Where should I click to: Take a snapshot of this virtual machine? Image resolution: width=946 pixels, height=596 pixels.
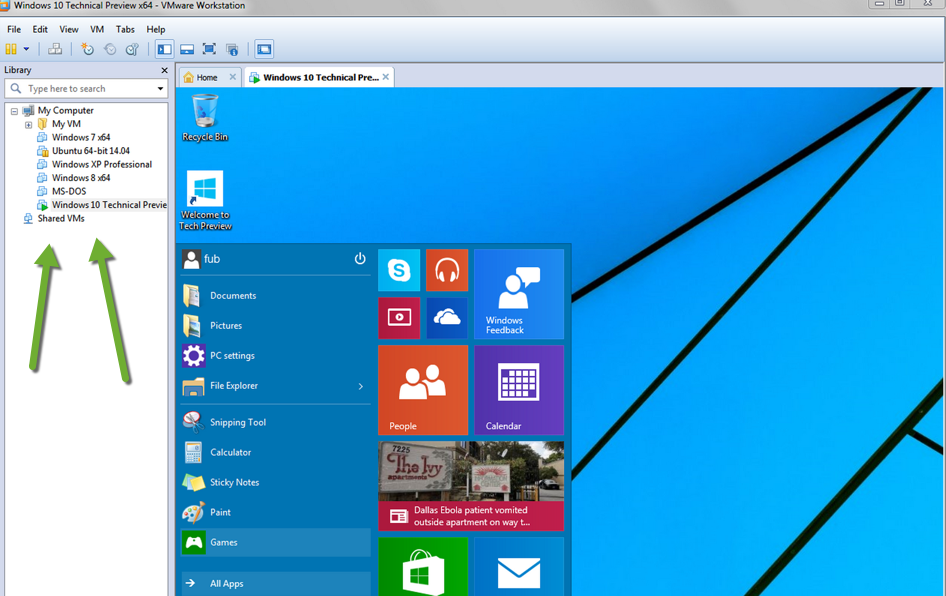pyautogui.click(x=87, y=49)
